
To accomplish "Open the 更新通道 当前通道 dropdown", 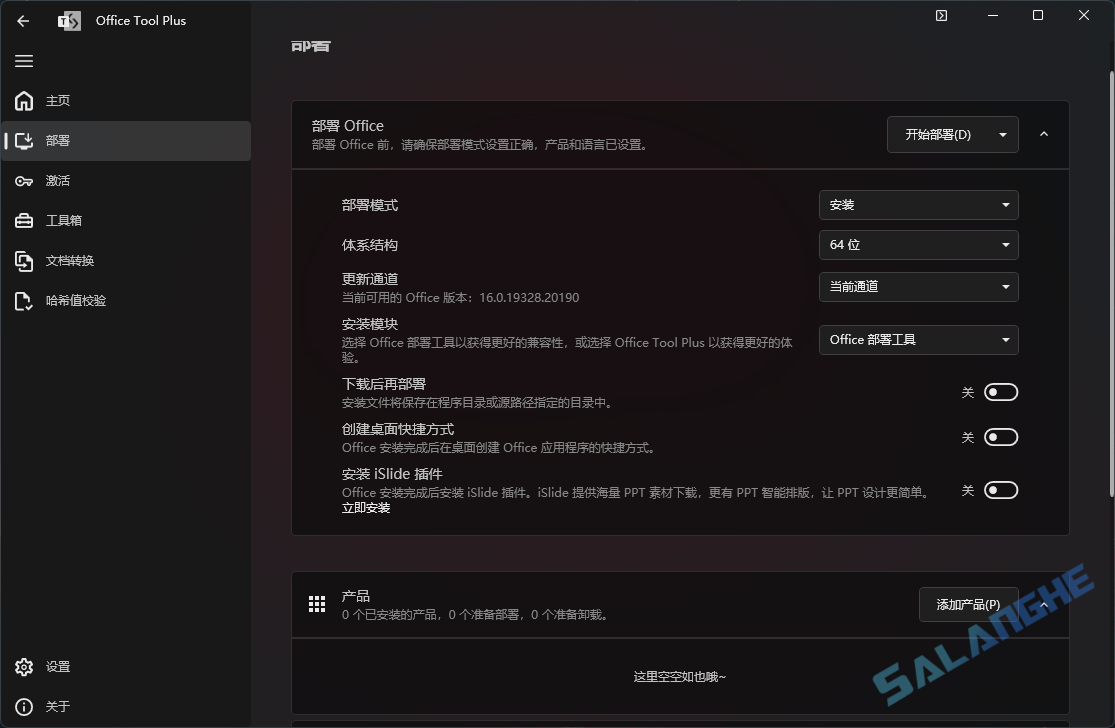I will (x=917, y=287).
